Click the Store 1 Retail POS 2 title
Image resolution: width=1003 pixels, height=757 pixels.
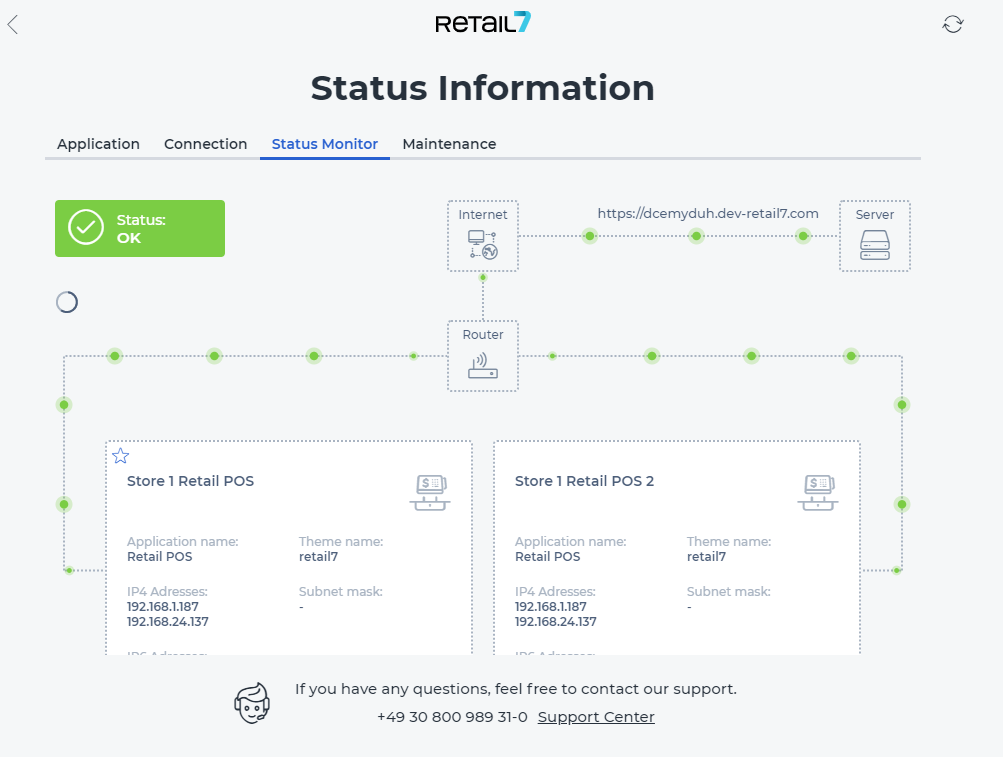click(x=584, y=481)
